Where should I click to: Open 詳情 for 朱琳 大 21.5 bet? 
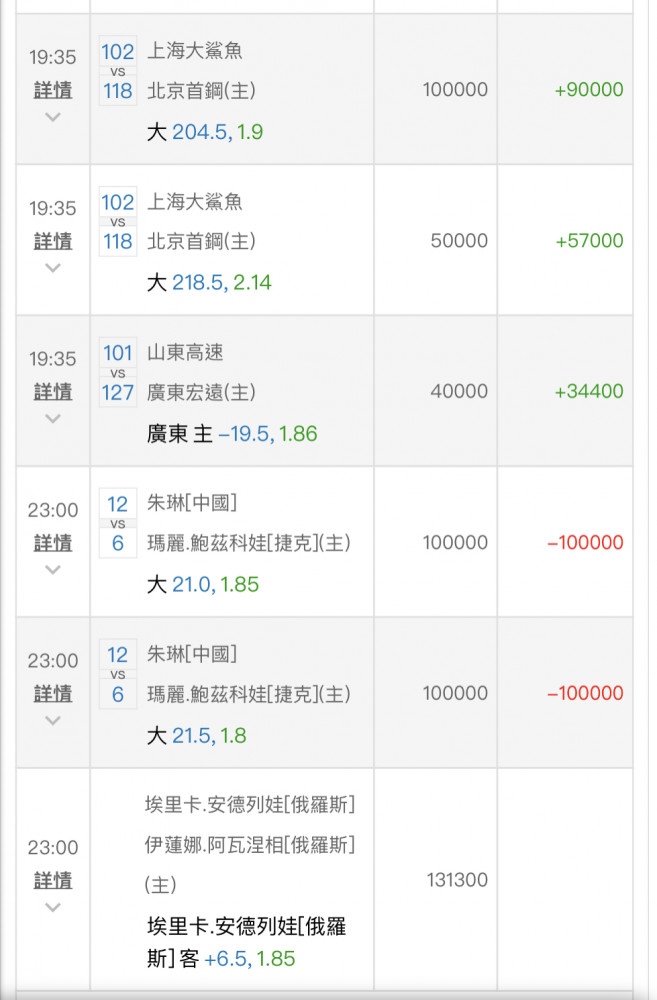pyautogui.click(x=53, y=693)
